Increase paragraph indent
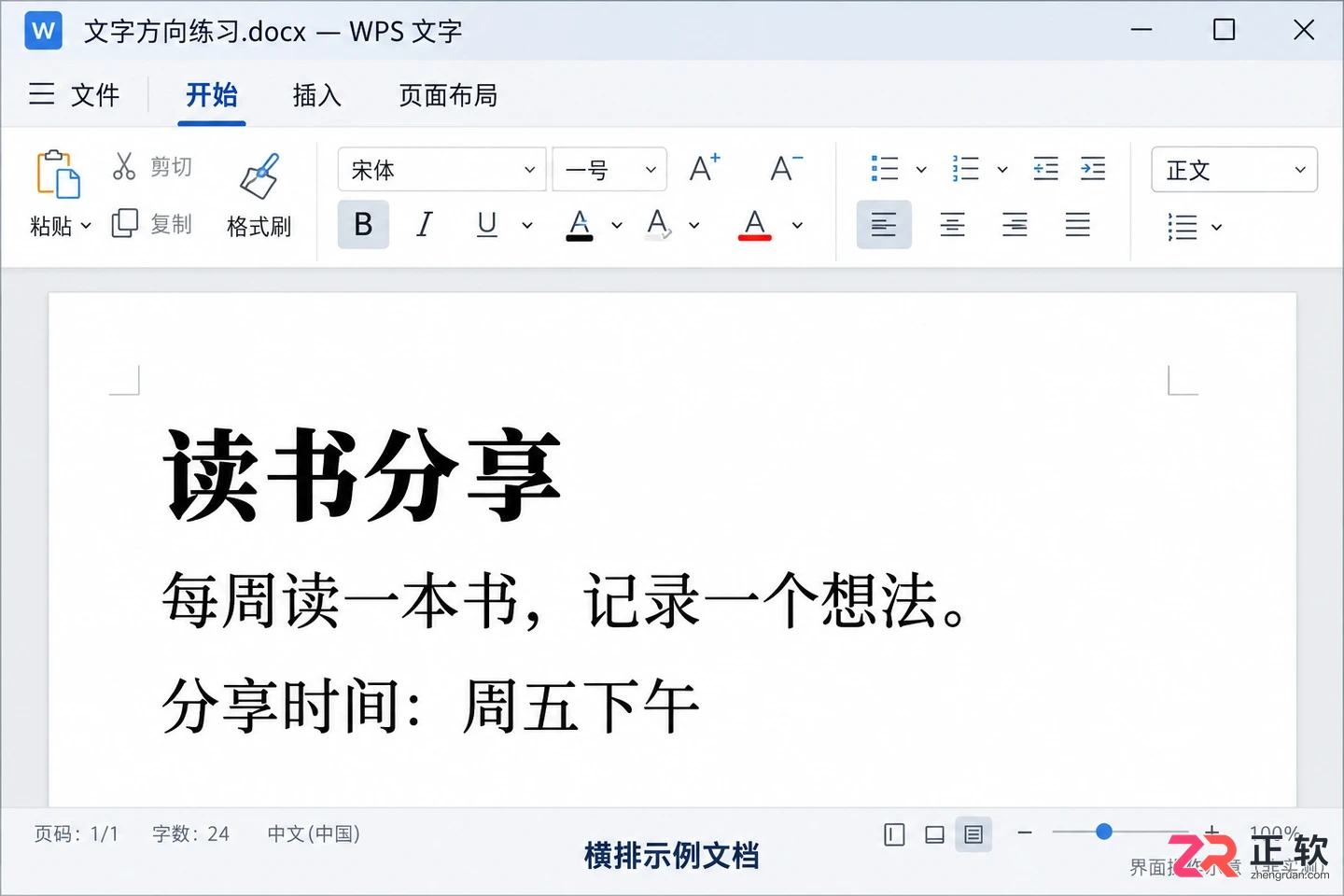This screenshot has height=896, width=1344. (x=1093, y=169)
